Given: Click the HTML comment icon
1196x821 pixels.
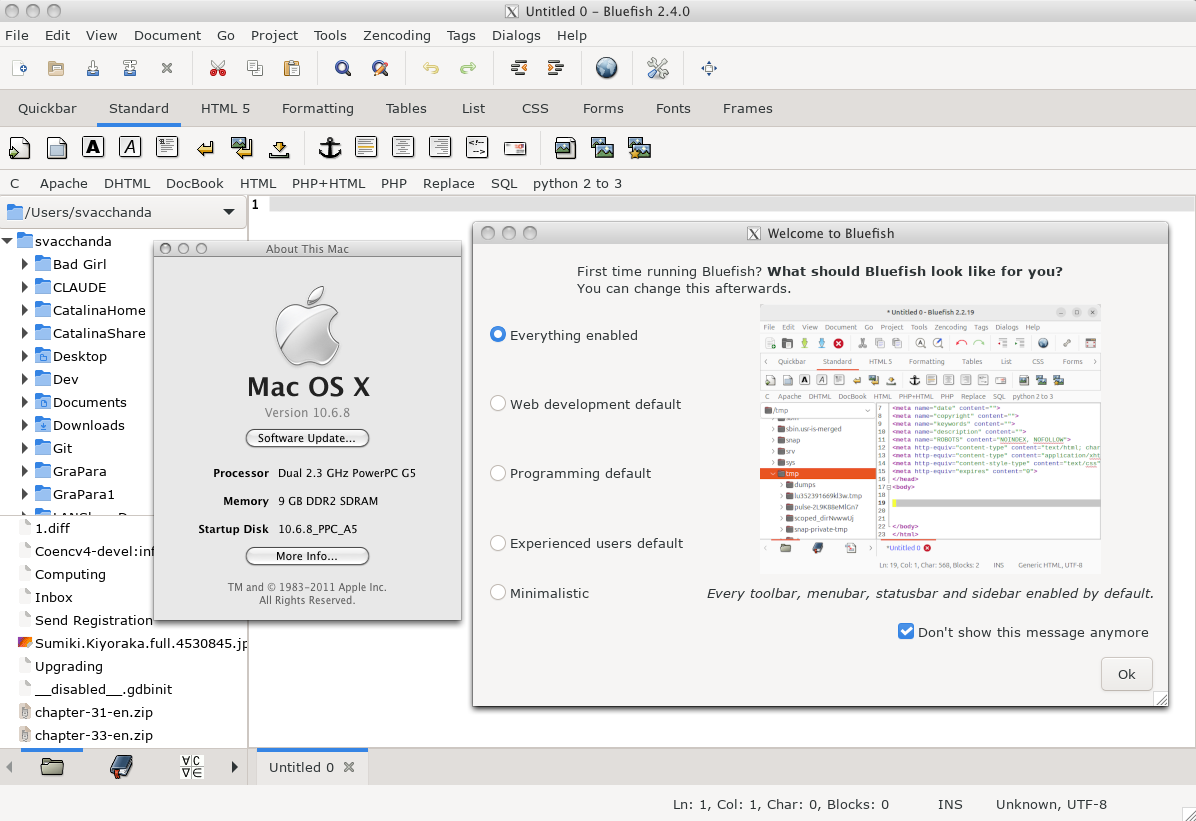Looking at the screenshot, I should [477, 147].
